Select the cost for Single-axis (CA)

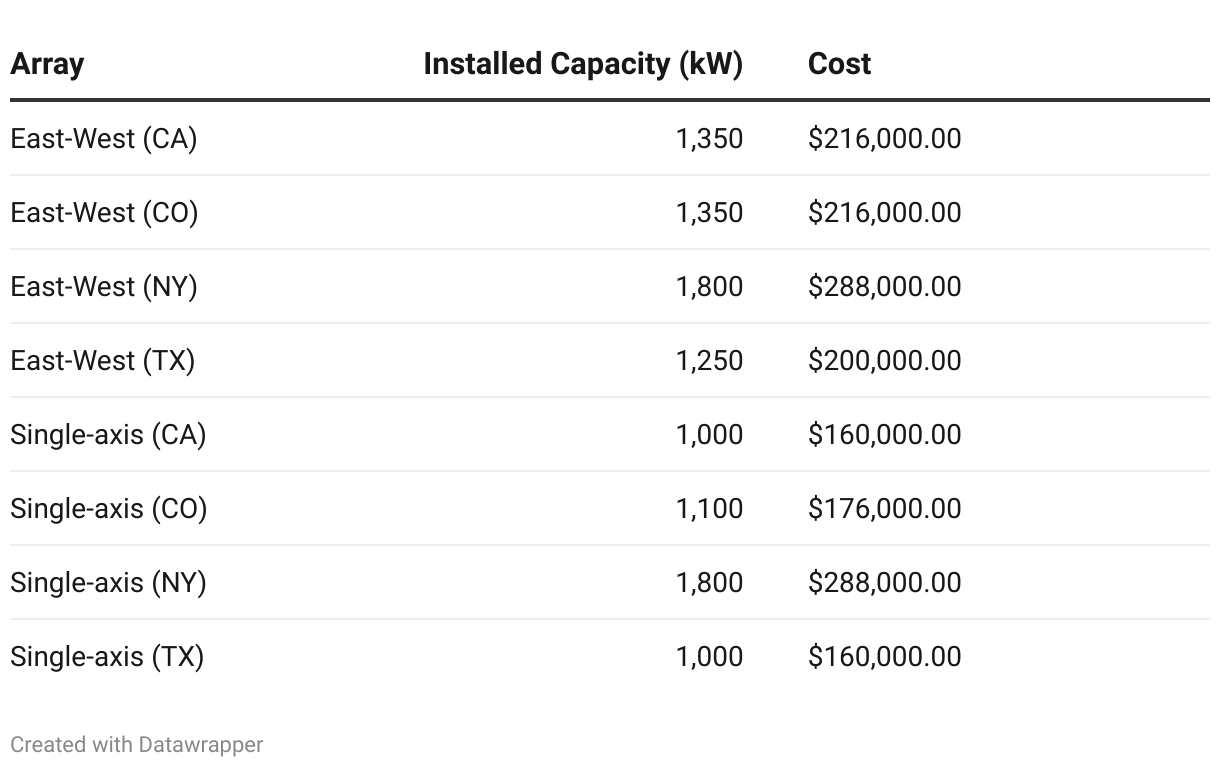click(x=884, y=435)
